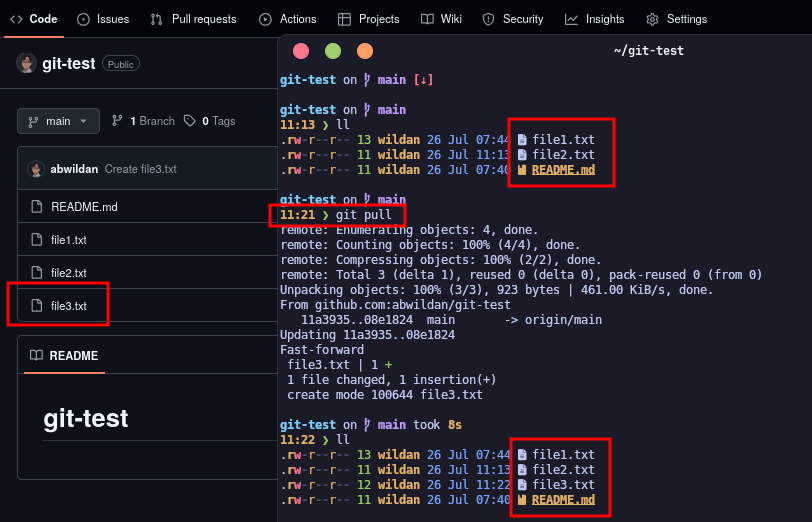View the Insights tab
812x522 pixels.
594,19
